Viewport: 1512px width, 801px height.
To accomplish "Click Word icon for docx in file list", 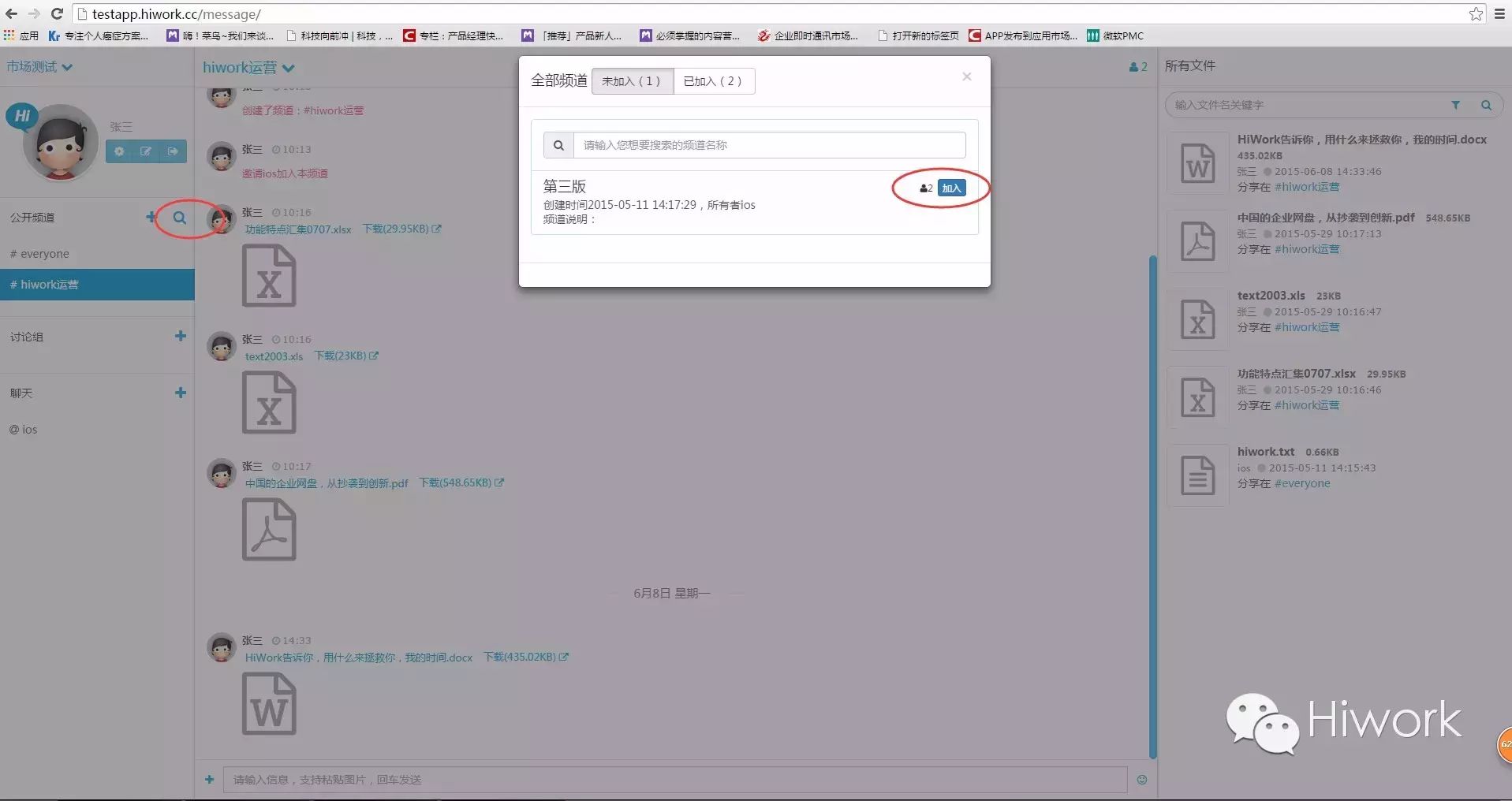I will 1197,164.
